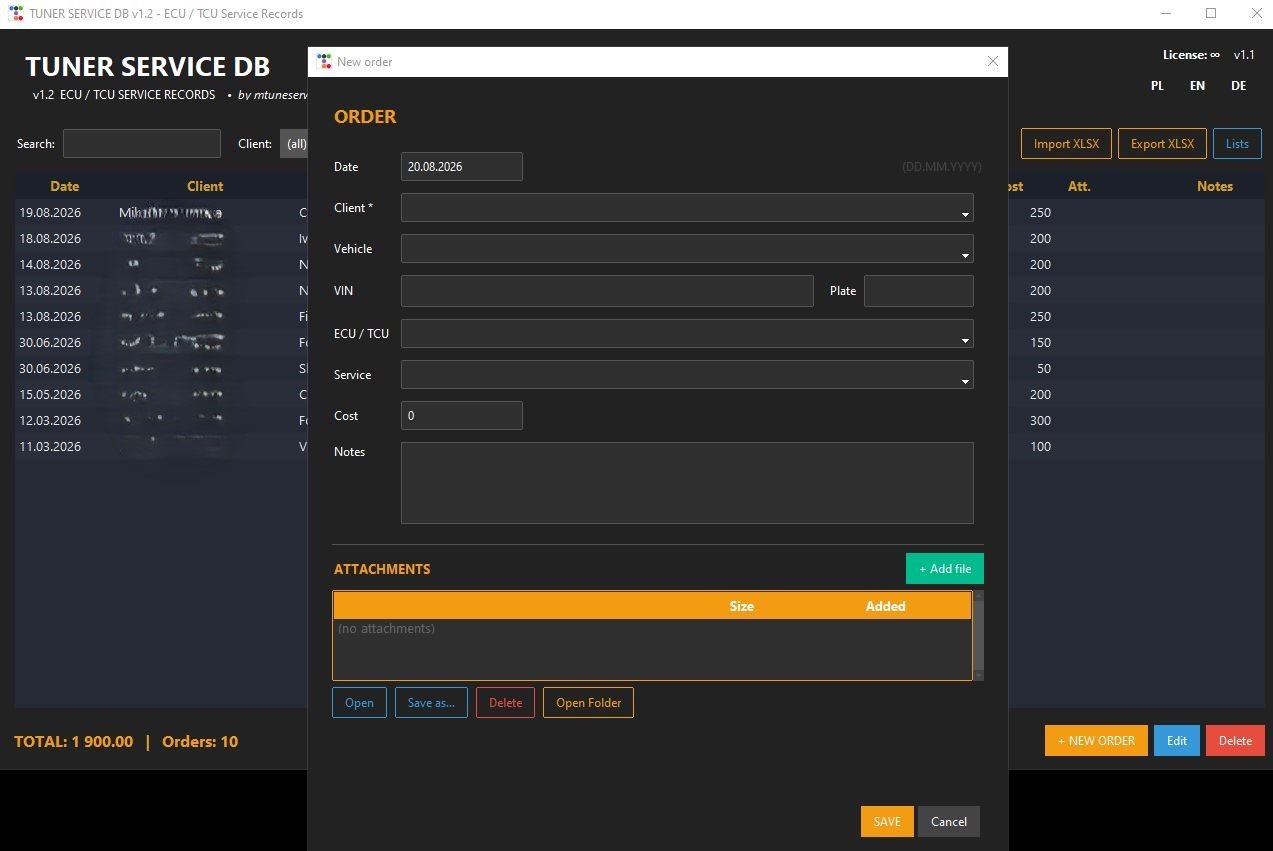The width and height of the screenshot is (1273, 851).
Task: Click the Orders: 10 counter text
Action: [200, 741]
